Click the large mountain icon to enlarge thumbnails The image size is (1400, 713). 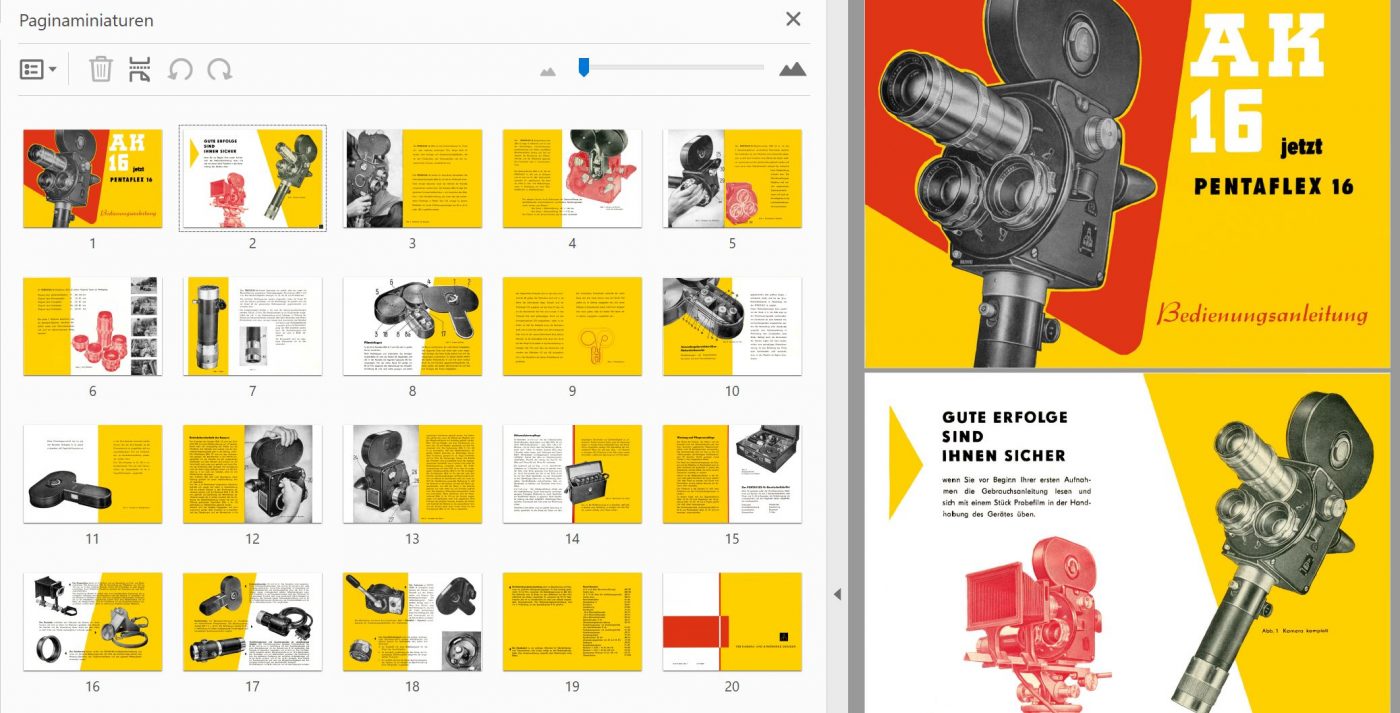coord(792,69)
